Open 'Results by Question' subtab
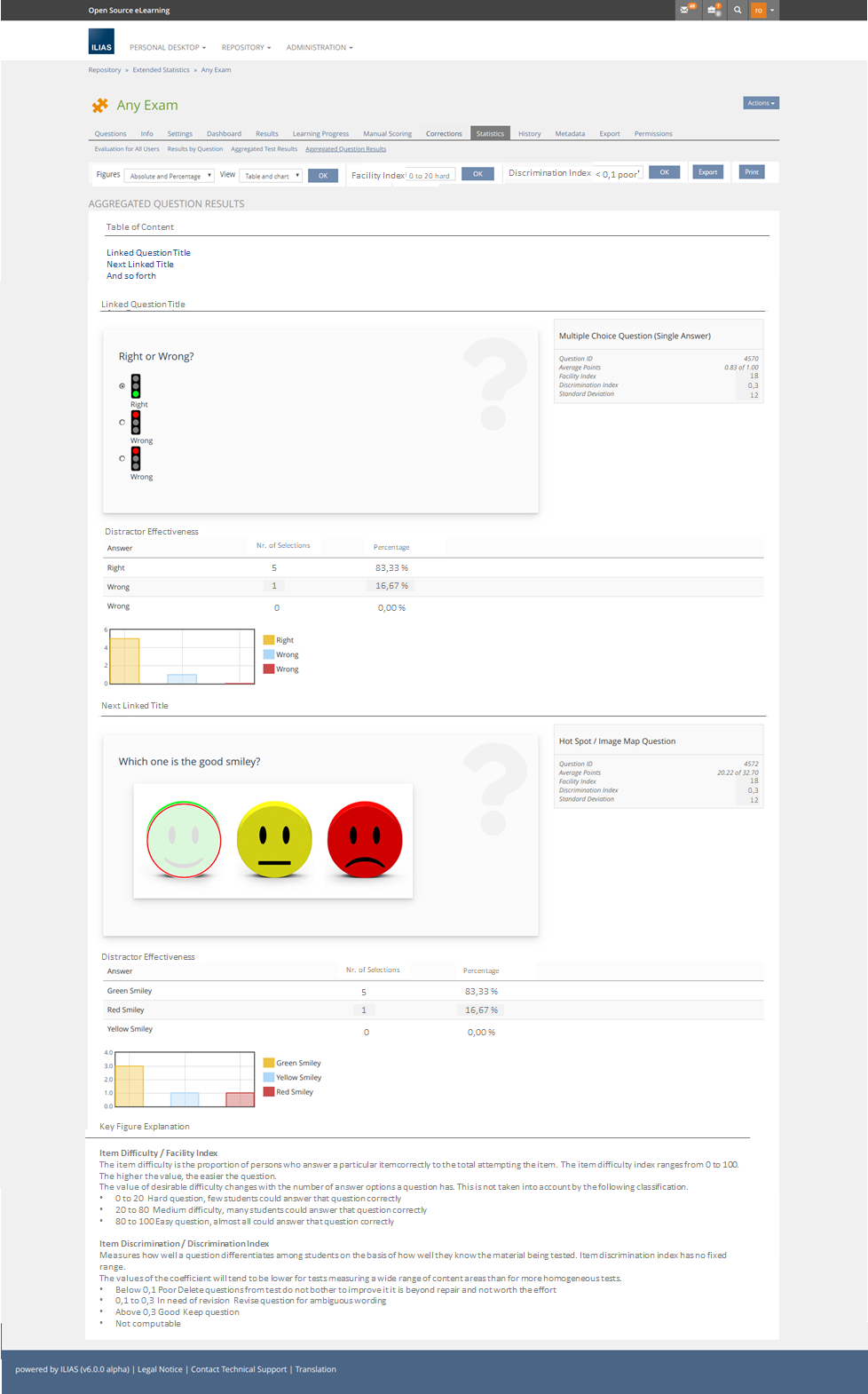This screenshot has width=868, height=1394. (195, 149)
